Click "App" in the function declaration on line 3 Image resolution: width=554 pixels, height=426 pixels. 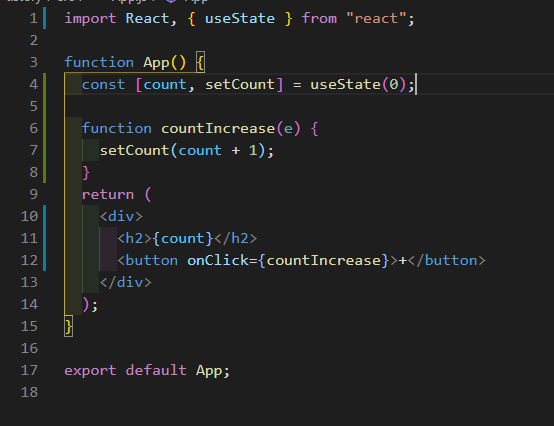[156, 63]
